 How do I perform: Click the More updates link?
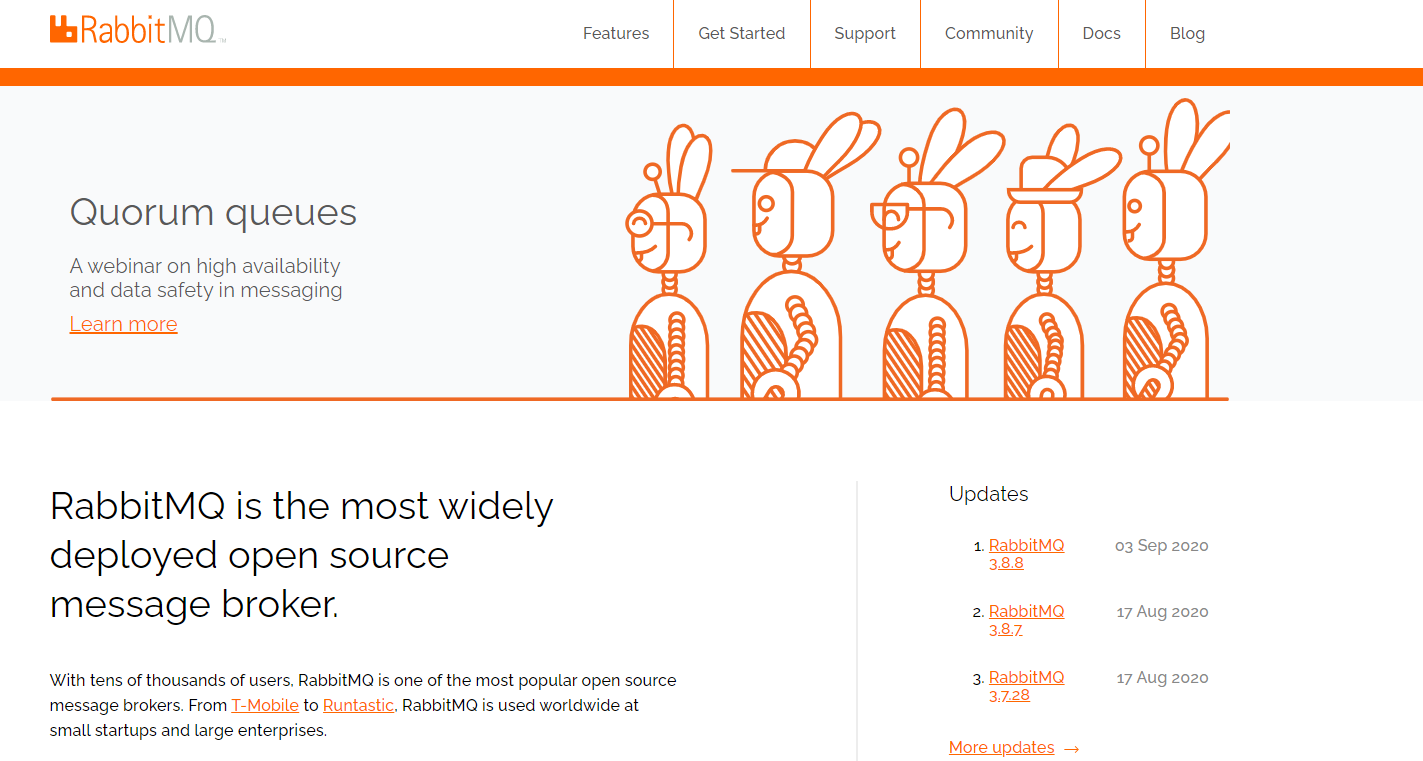click(x=1001, y=747)
